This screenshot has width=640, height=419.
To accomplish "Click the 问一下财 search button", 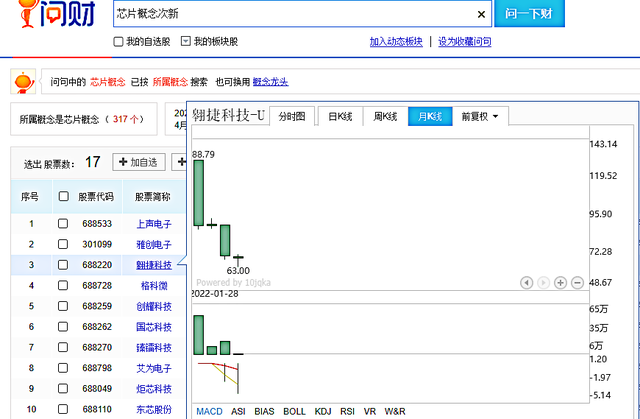I will 529,13.
